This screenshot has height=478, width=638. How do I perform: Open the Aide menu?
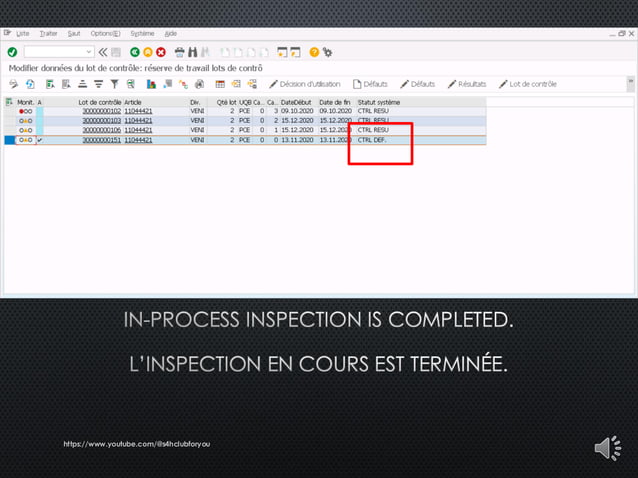[170, 34]
